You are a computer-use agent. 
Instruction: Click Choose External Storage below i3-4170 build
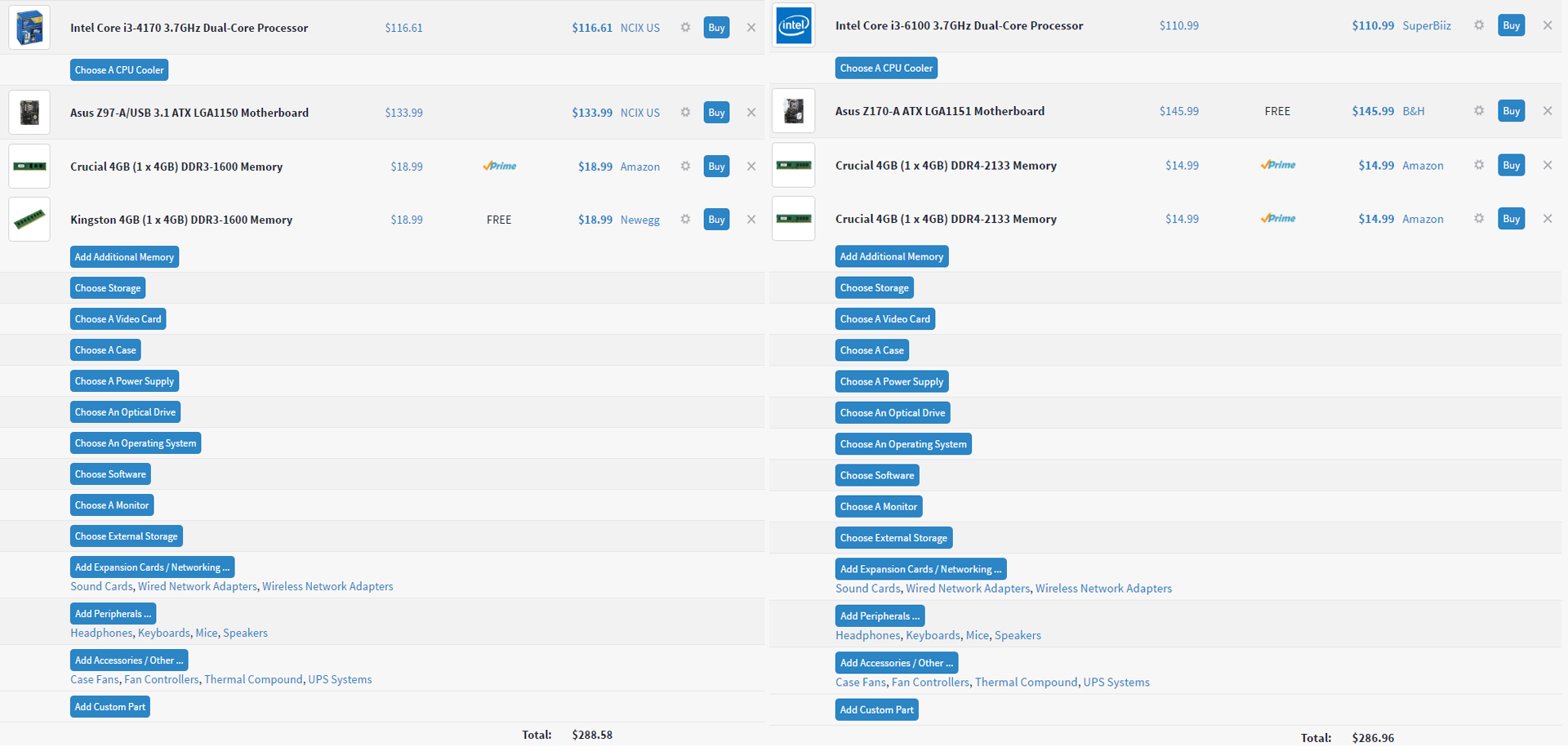(127, 536)
